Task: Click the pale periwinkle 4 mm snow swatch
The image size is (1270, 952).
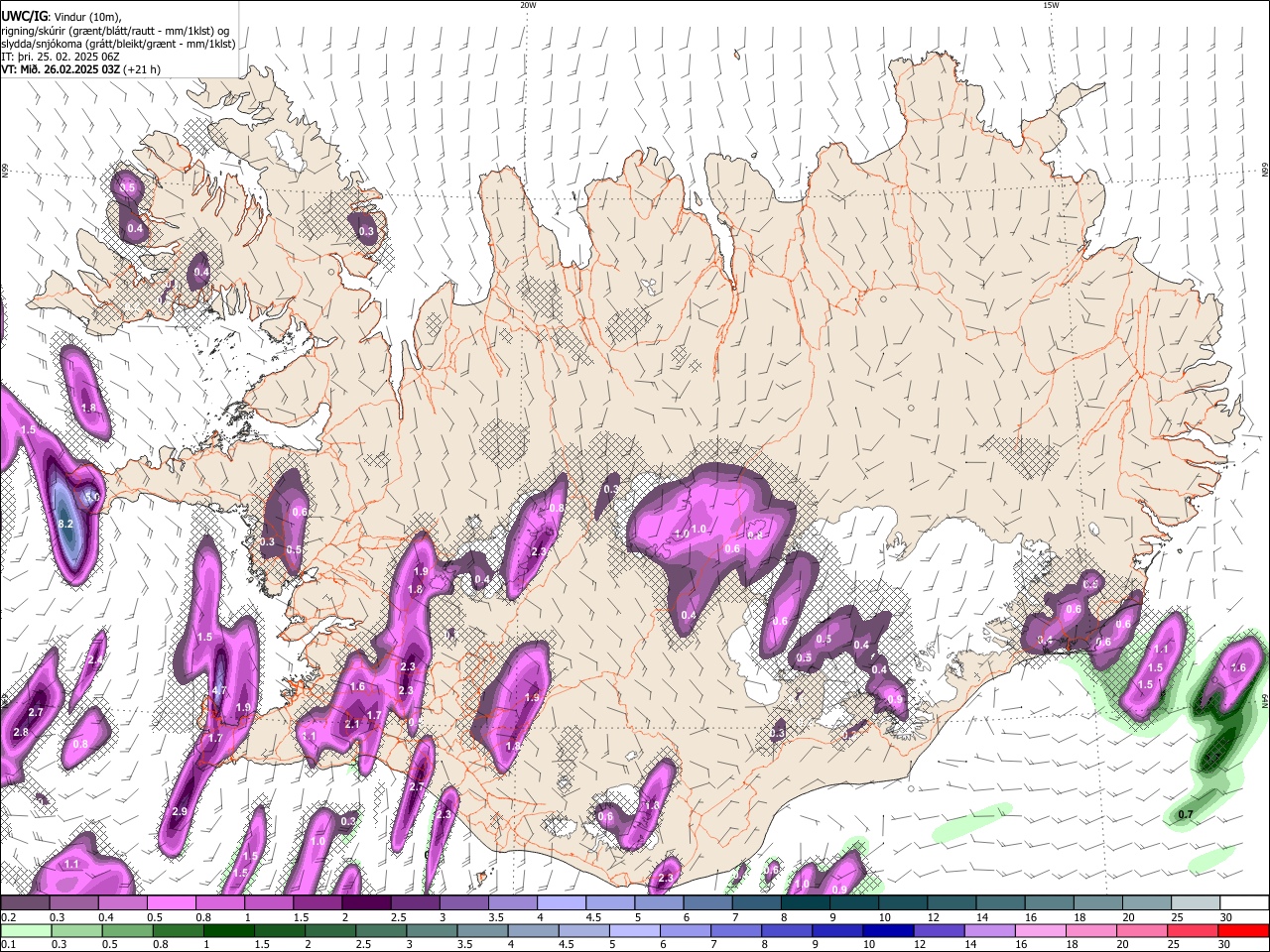Action: pyautogui.click(x=562, y=902)
